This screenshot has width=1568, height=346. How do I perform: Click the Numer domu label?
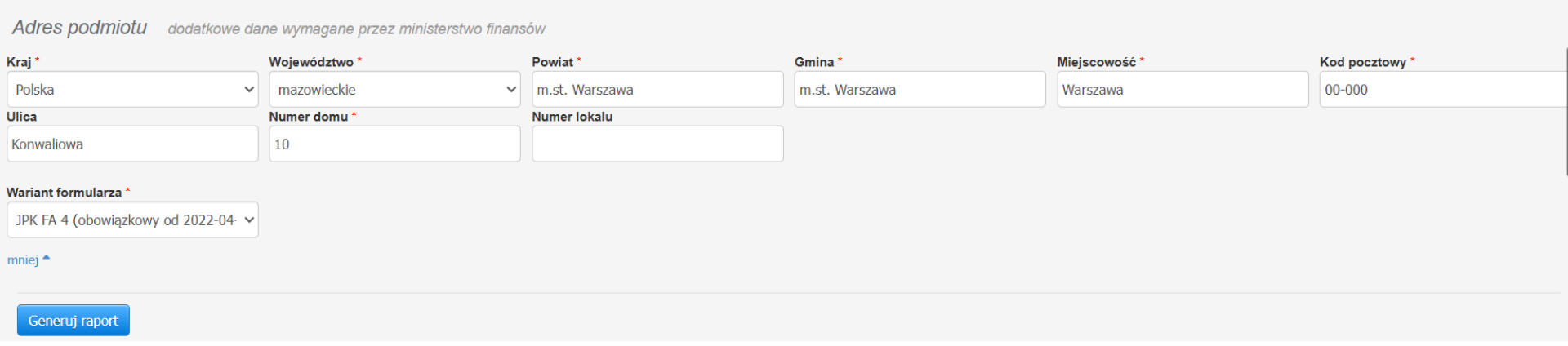click(x=308, y=117)
